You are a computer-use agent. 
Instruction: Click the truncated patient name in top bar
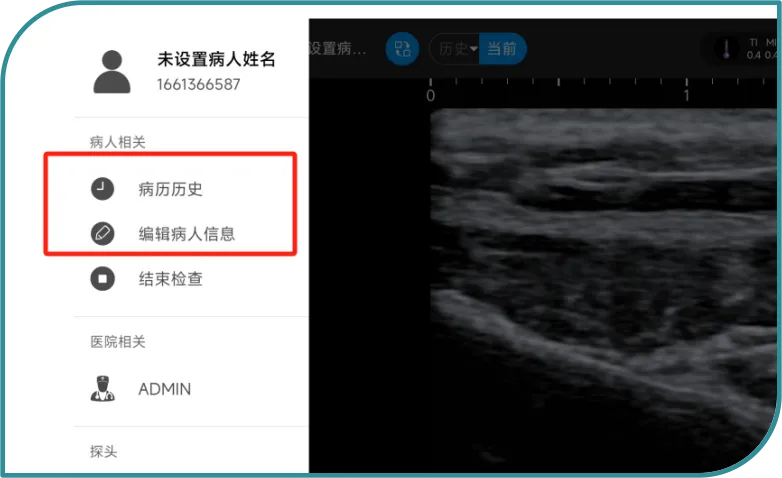tap(338, 49)
